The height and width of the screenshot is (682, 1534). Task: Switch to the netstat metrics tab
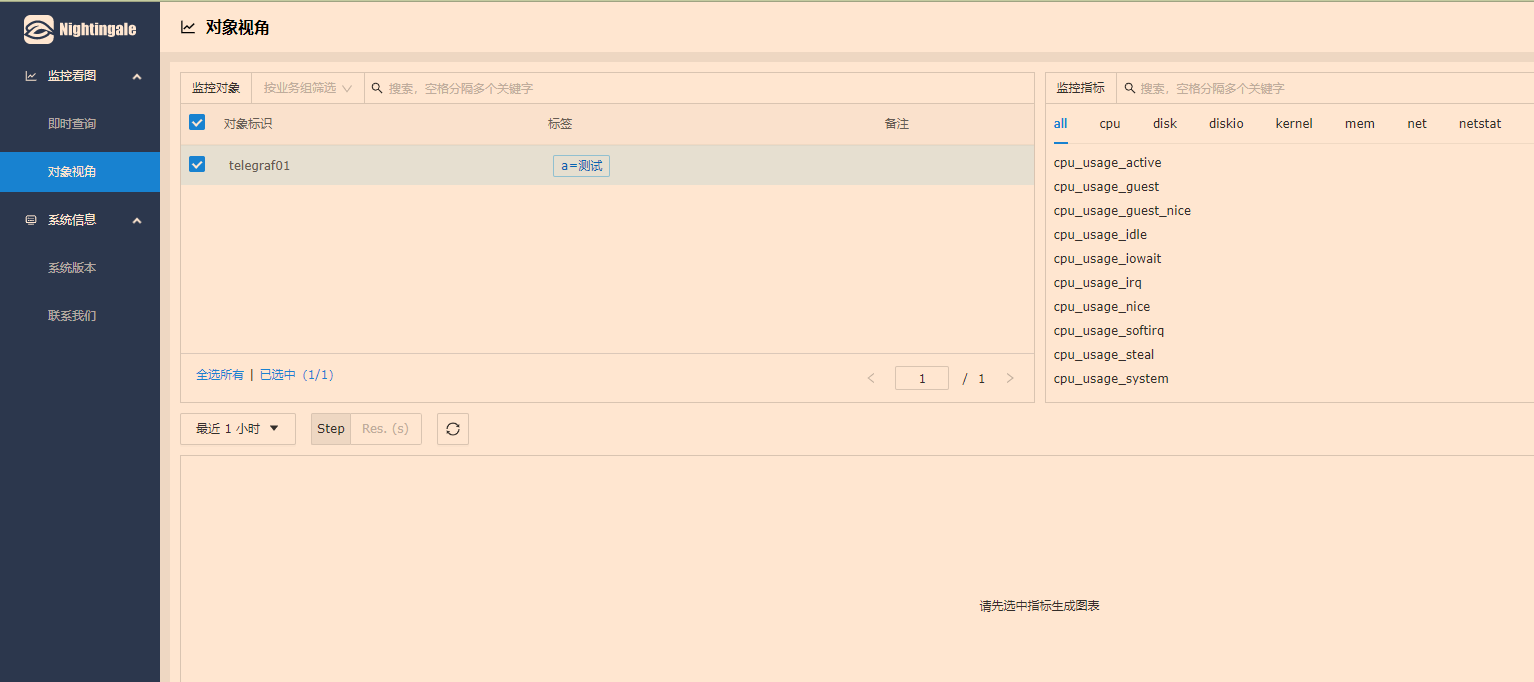1480,124
